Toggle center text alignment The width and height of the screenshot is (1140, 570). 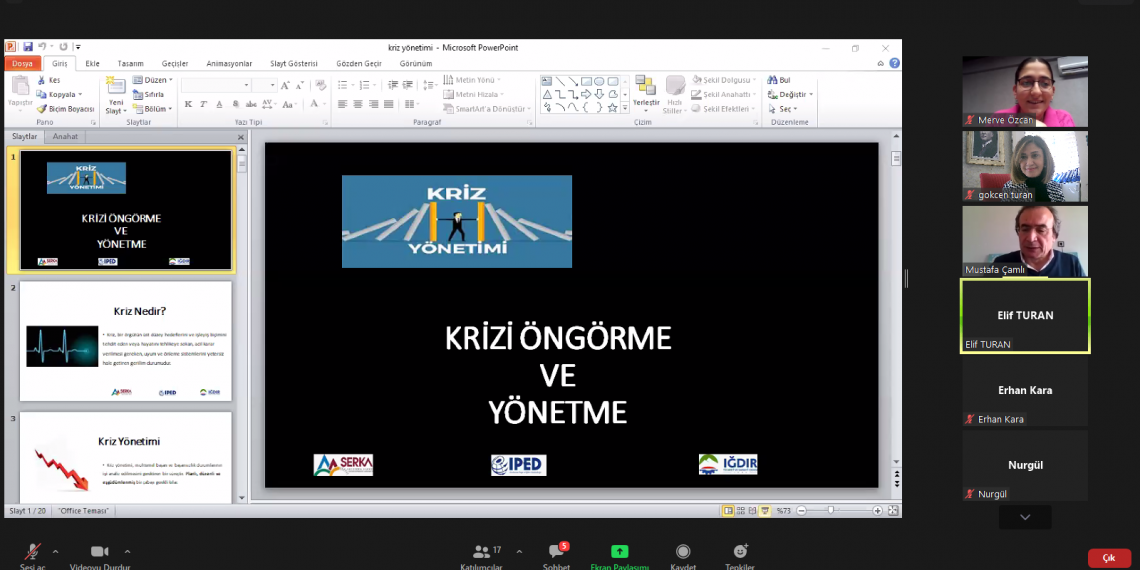click(358, 105)
